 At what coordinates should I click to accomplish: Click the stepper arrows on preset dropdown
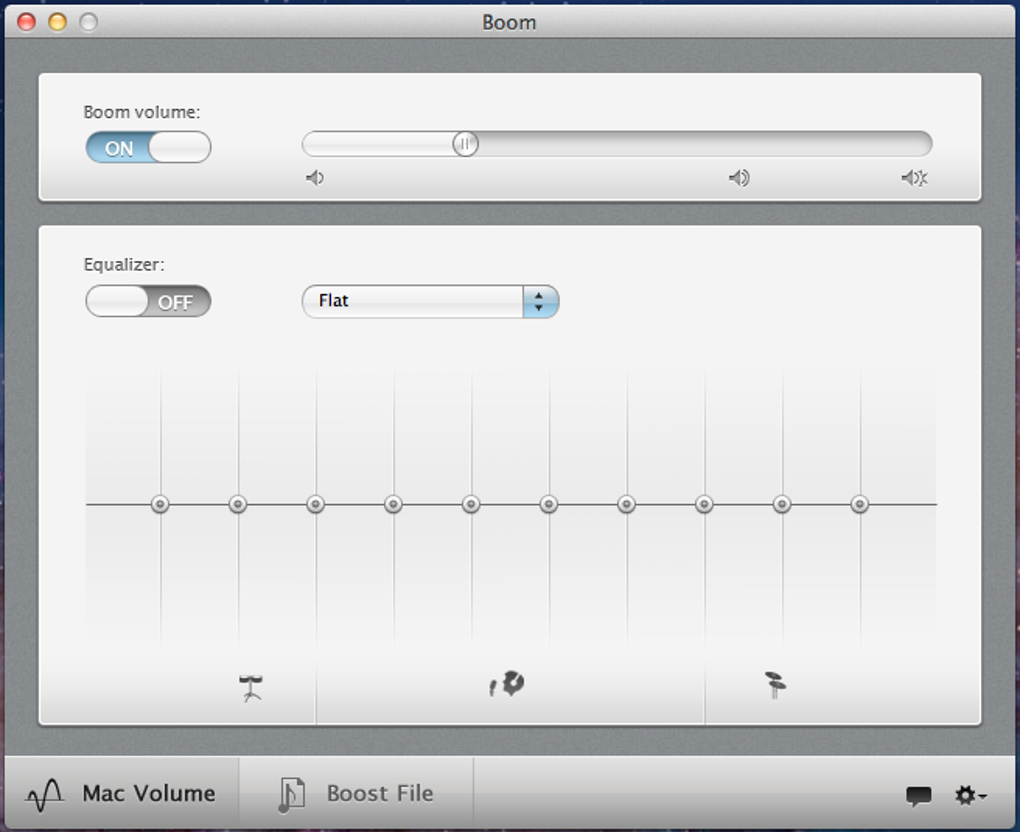click(540, 301)
